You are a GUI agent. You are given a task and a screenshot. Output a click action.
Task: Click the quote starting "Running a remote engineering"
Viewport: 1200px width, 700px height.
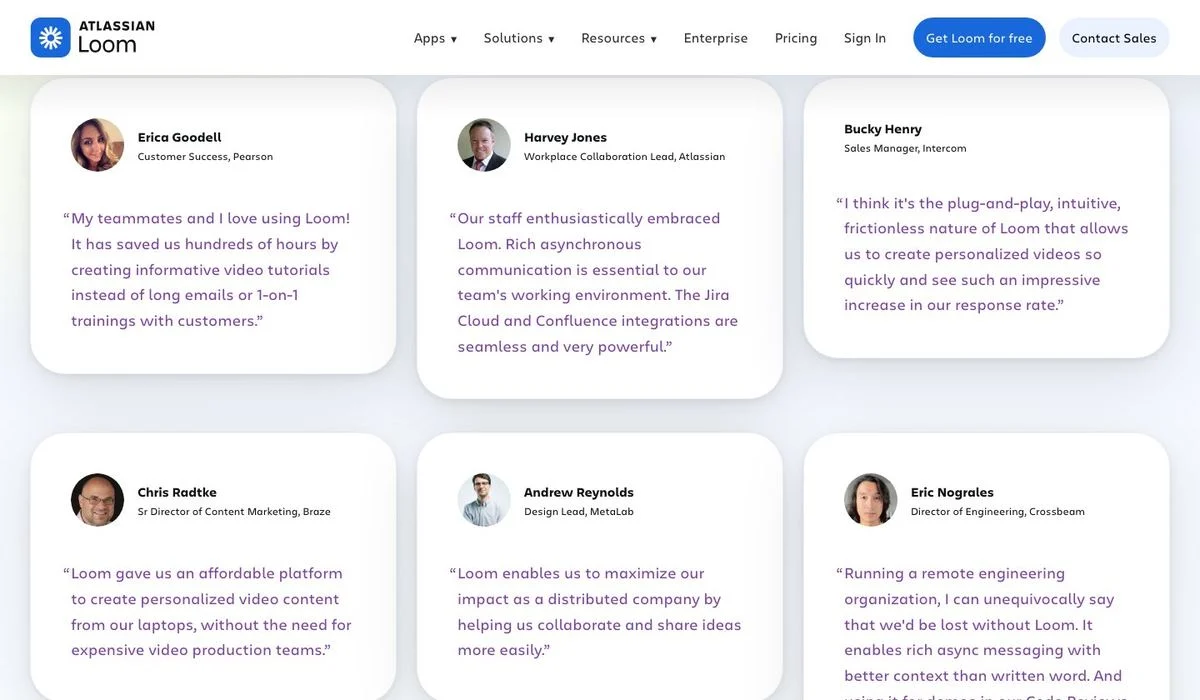(982, 630)
